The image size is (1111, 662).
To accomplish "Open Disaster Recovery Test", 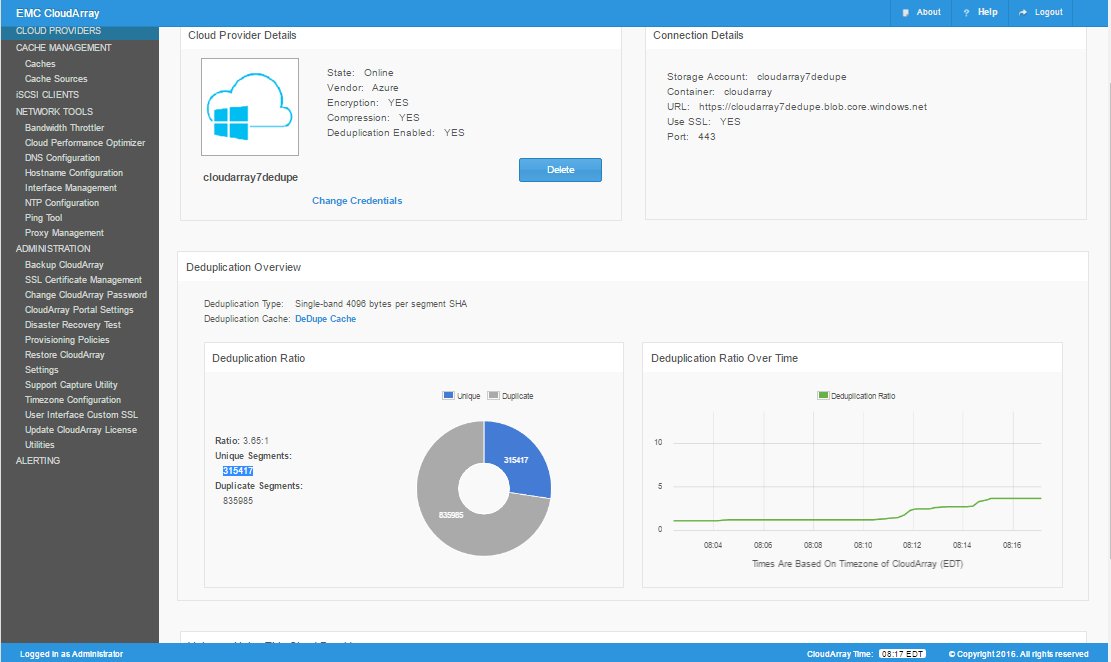I will point(73,325).
